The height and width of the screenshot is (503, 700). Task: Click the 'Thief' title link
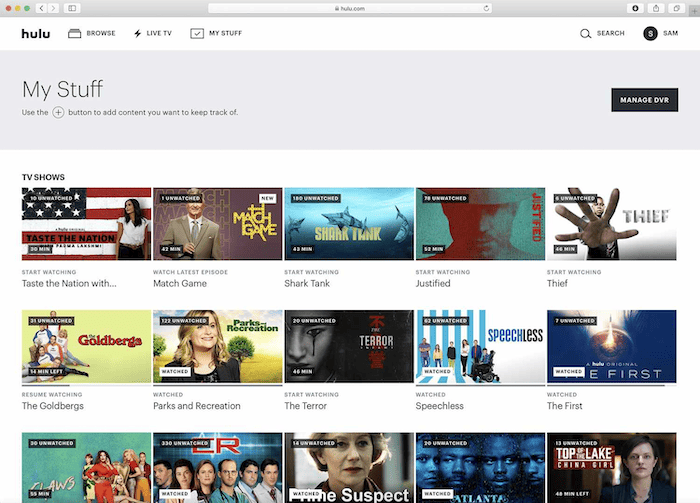(557, 283)
